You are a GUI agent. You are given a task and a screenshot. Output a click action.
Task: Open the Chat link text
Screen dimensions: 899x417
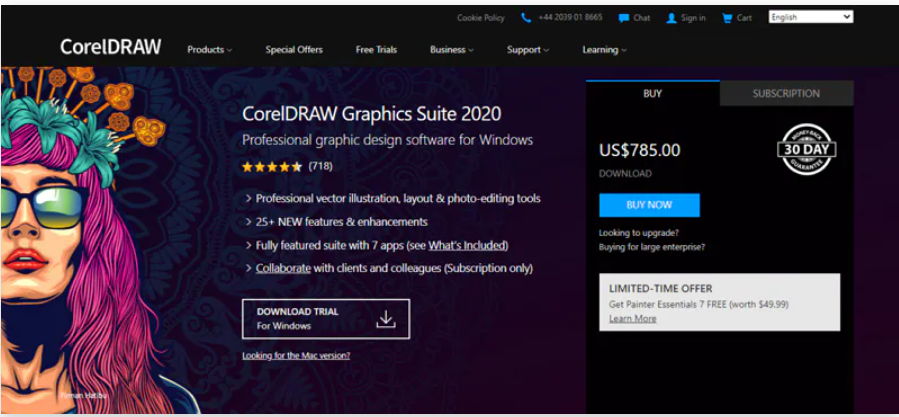coord(642,18)
